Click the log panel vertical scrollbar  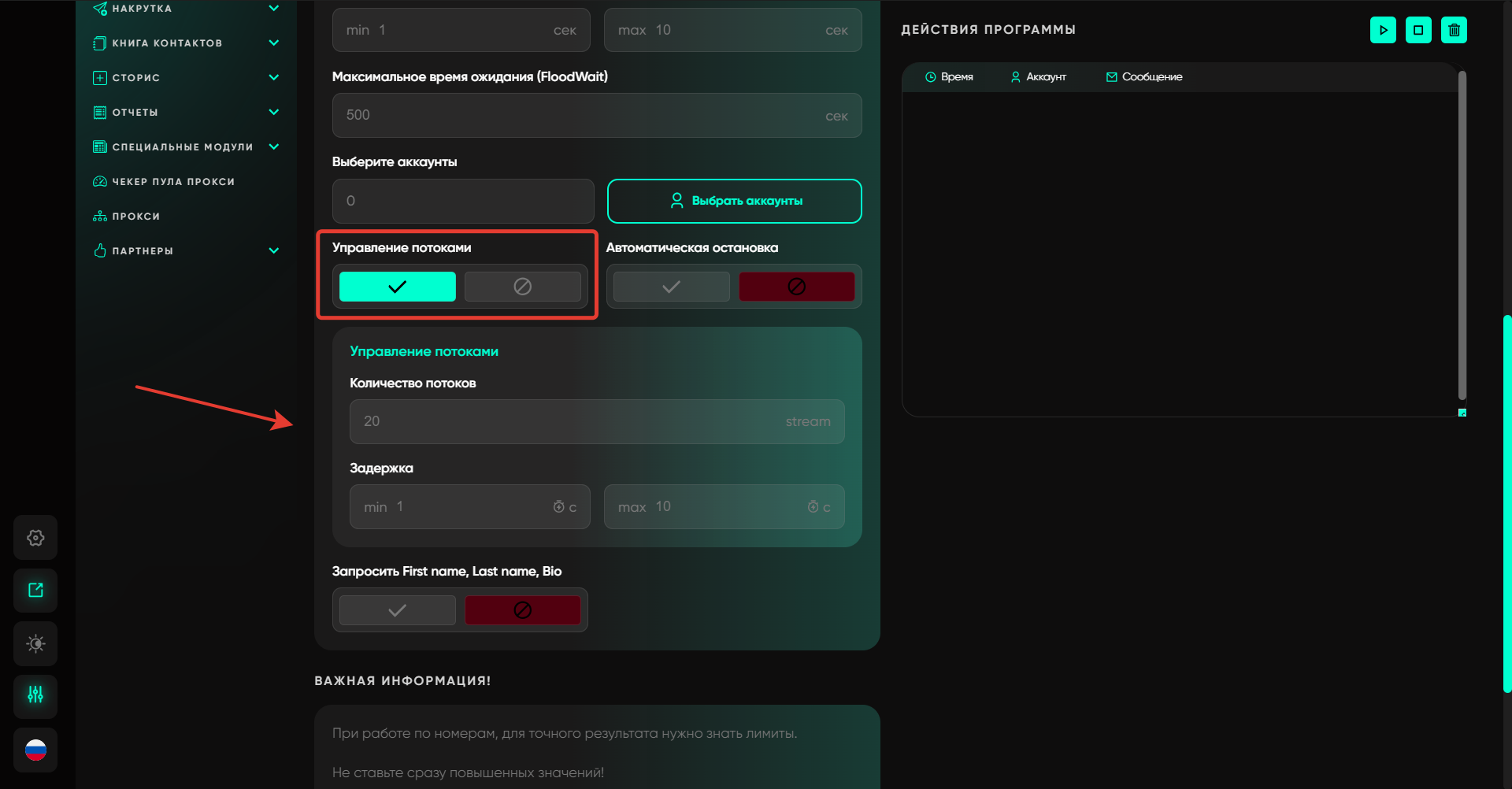point(1462,236)
